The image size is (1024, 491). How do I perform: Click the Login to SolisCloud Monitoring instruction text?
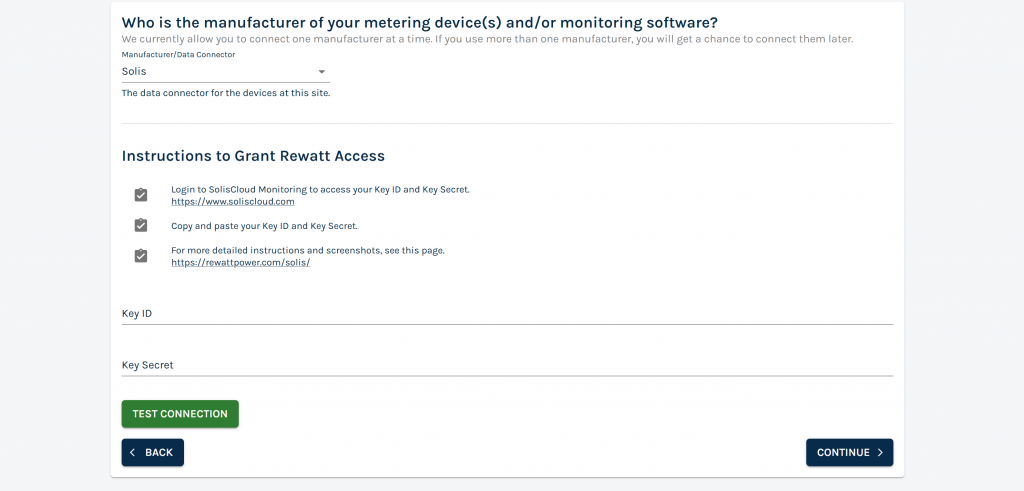tap(320, 189)
